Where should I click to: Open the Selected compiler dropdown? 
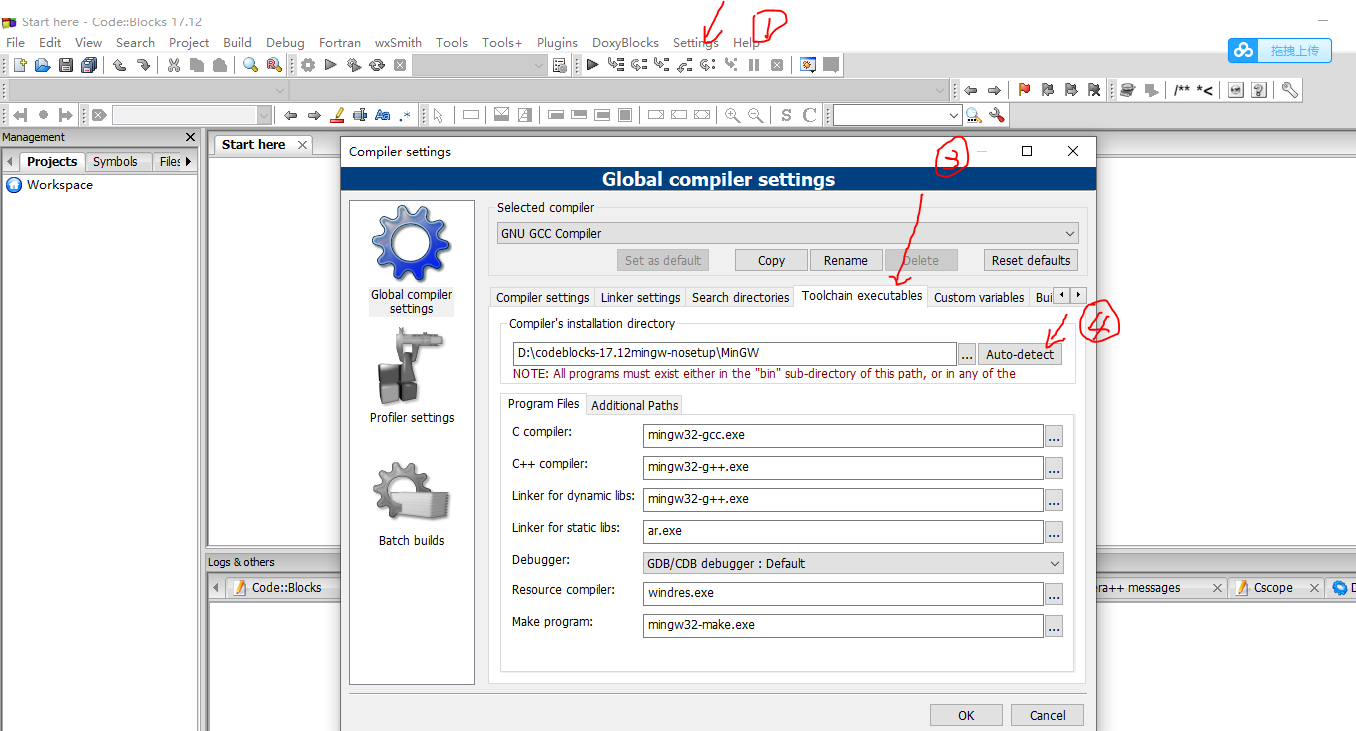tap(788, 233)
